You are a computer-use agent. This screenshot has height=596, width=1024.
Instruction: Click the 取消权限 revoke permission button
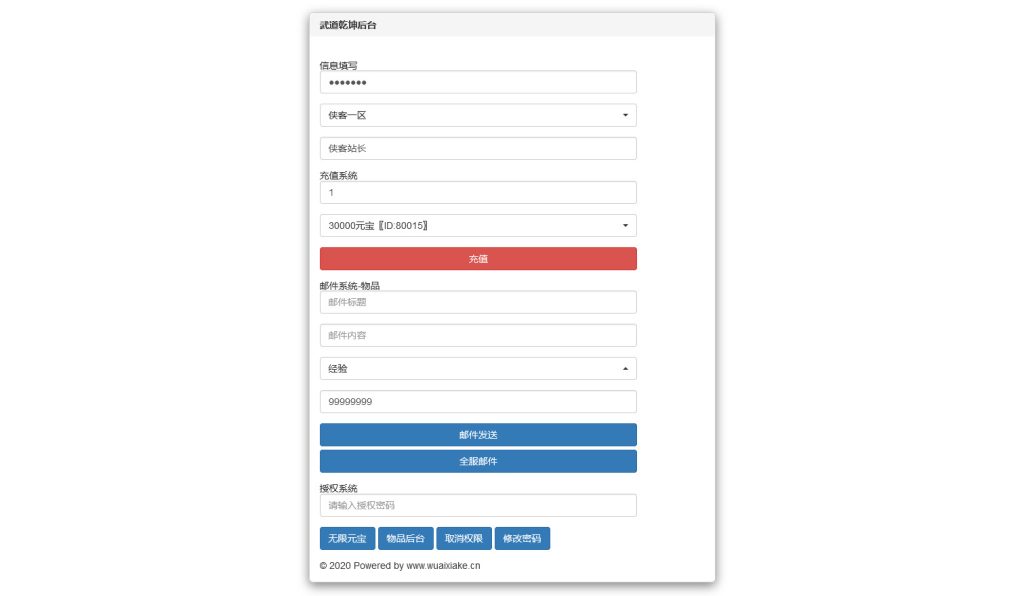click(462, 538)
